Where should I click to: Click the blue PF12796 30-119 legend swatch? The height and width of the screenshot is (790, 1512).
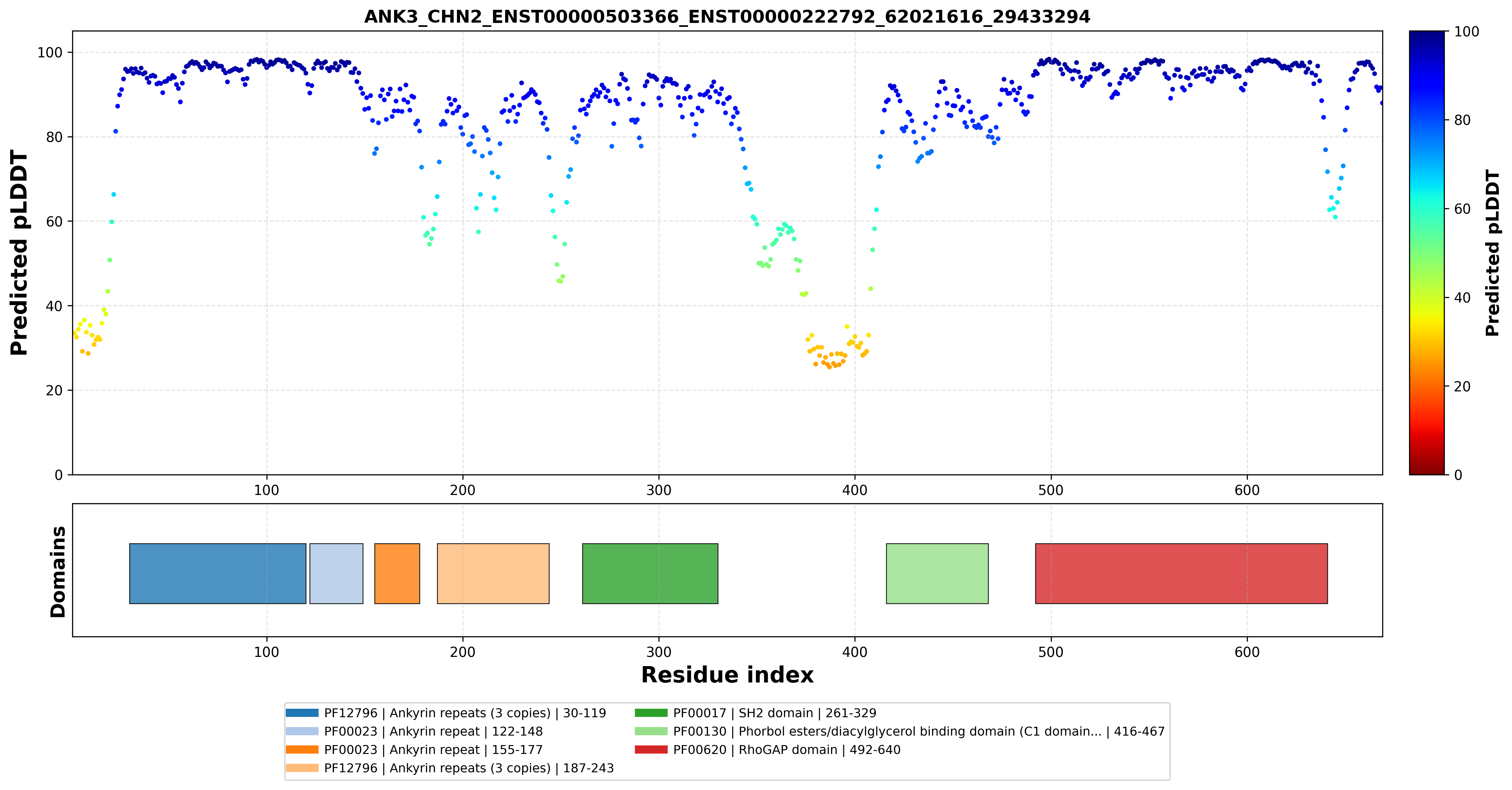click(302, 713)
